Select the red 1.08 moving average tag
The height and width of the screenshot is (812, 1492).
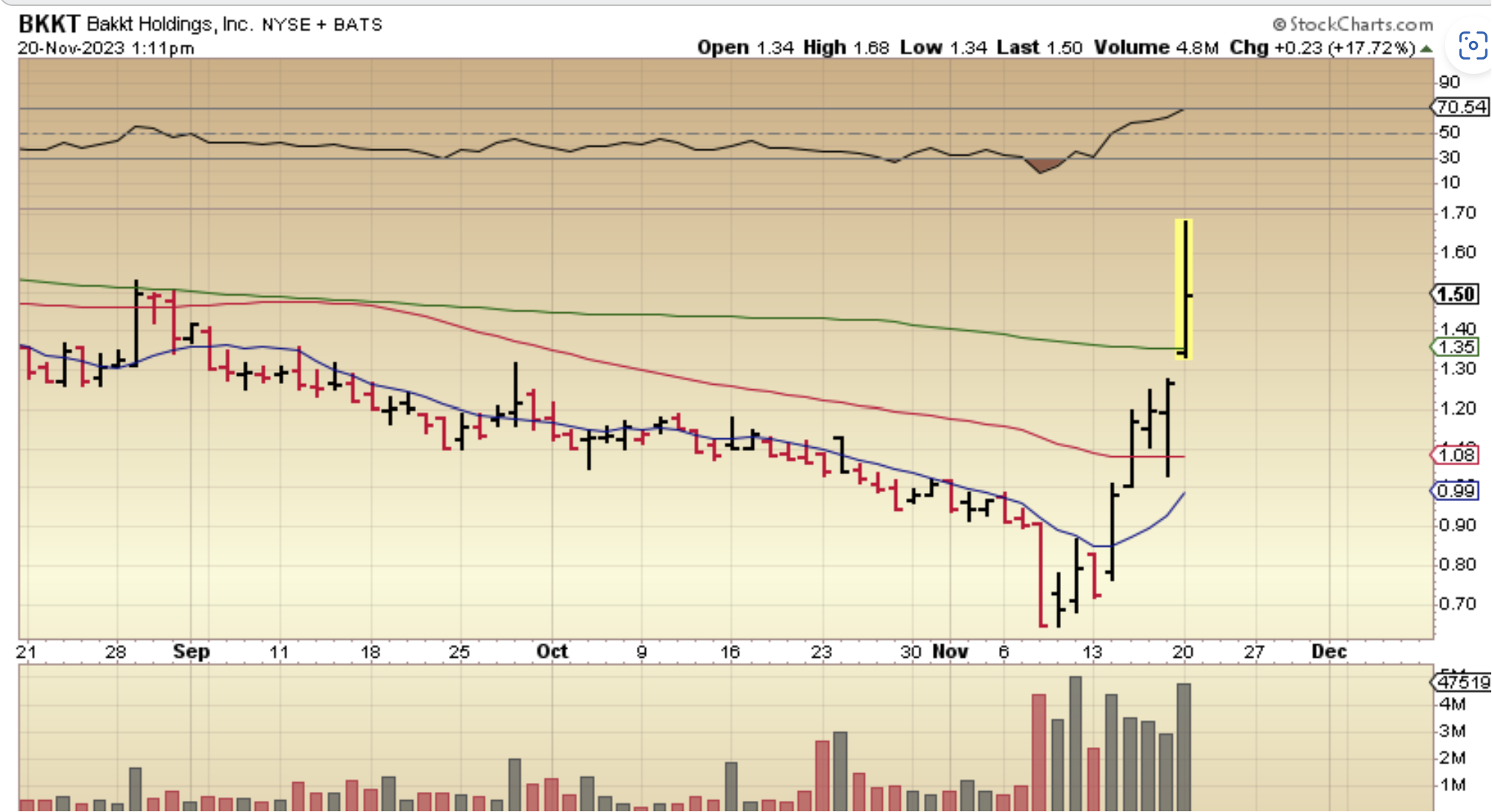pyautogui.click(x=1455, y=455)
